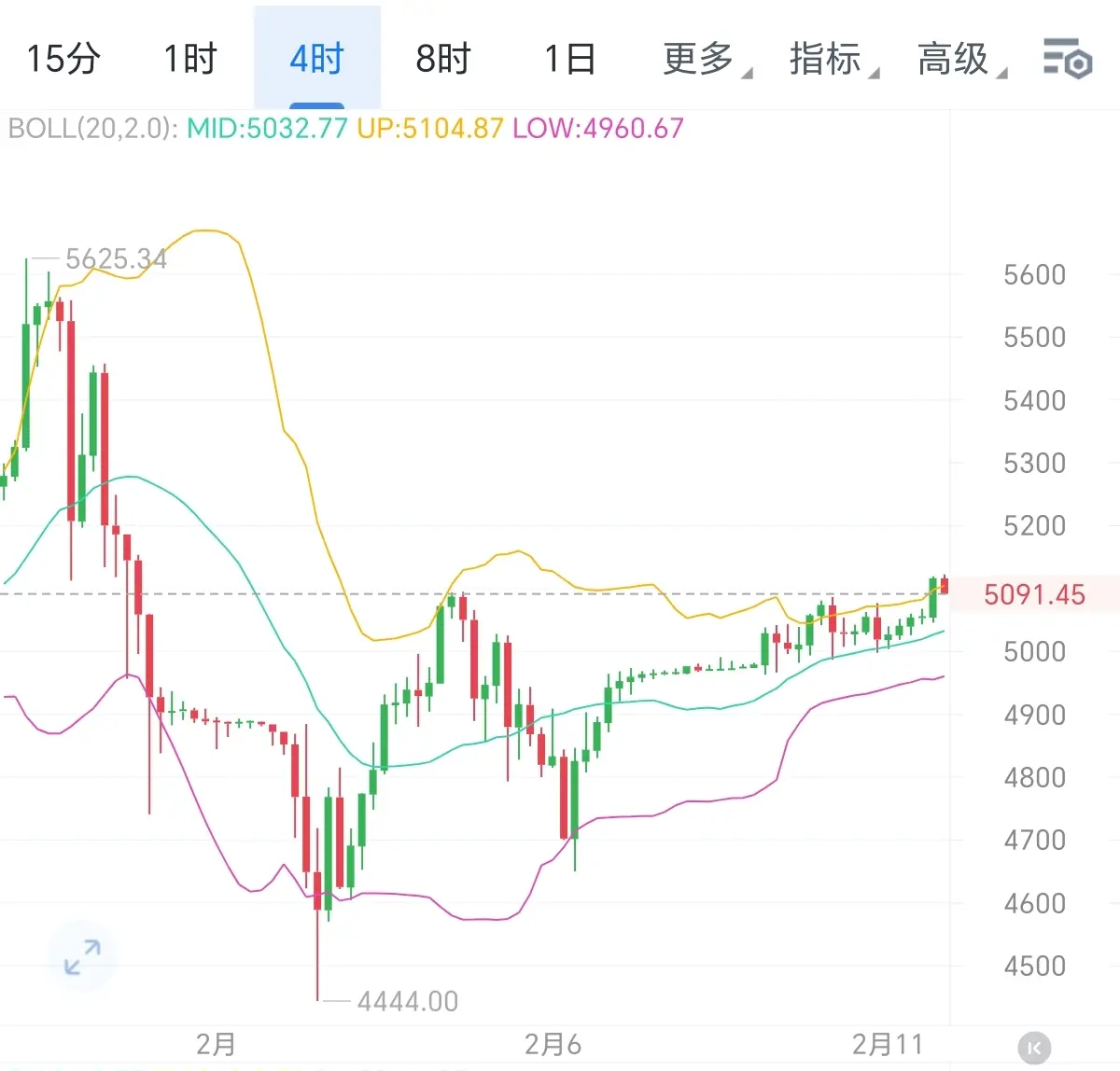Click the 5200 price axis label
1120x1071 pixels.
click(x=1034, y=525)
